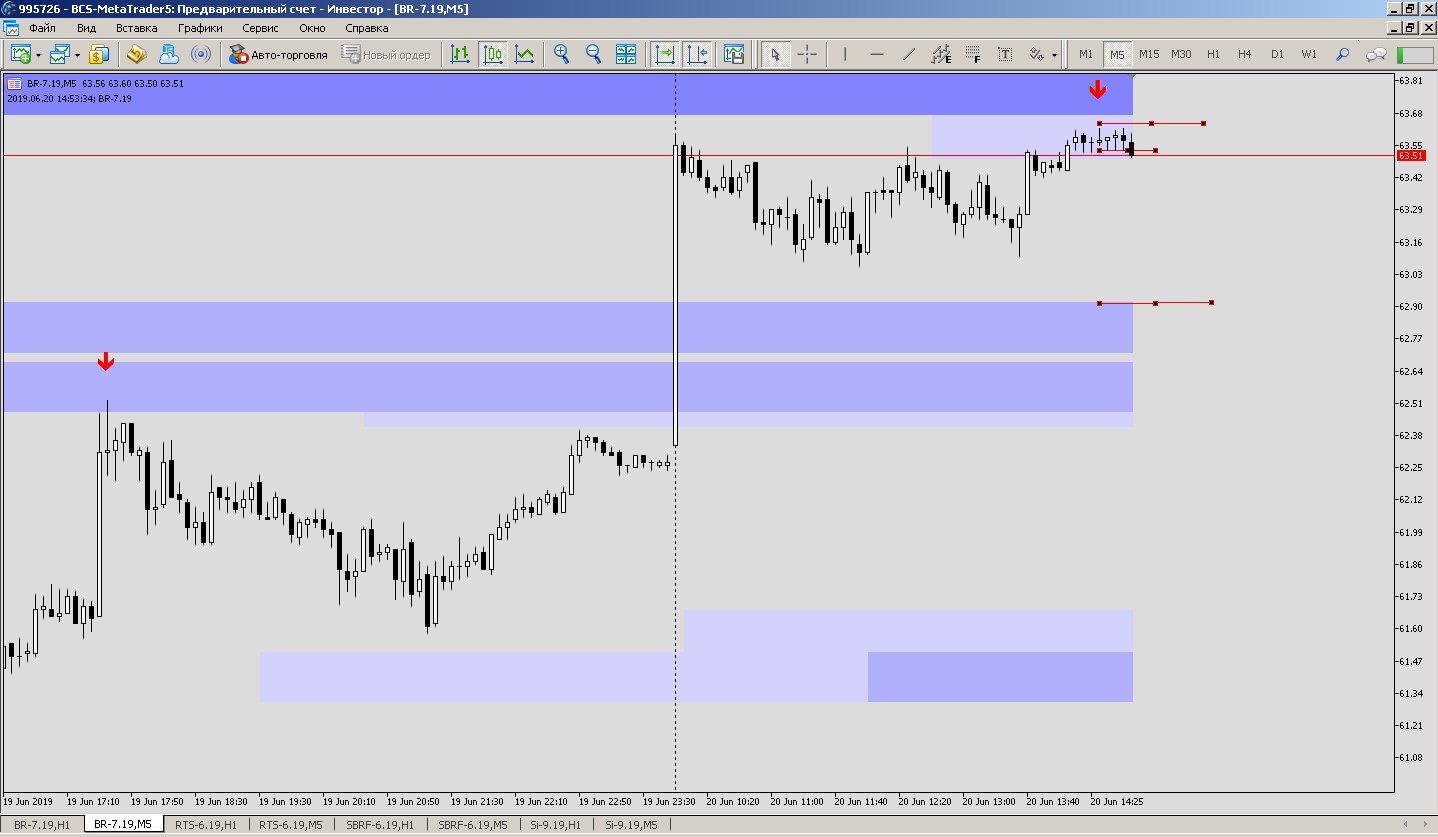
Task: Expand the drawing objects dropdown arrow
Action: 1054,55
